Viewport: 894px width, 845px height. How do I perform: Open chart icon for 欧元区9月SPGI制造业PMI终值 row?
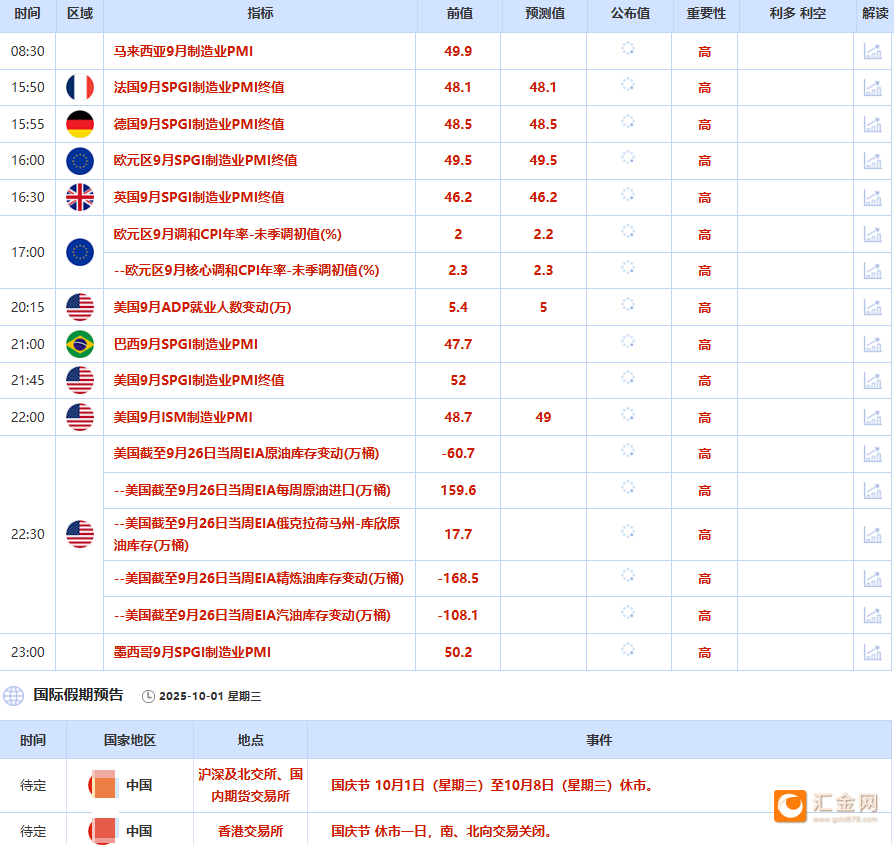point(872,161)
